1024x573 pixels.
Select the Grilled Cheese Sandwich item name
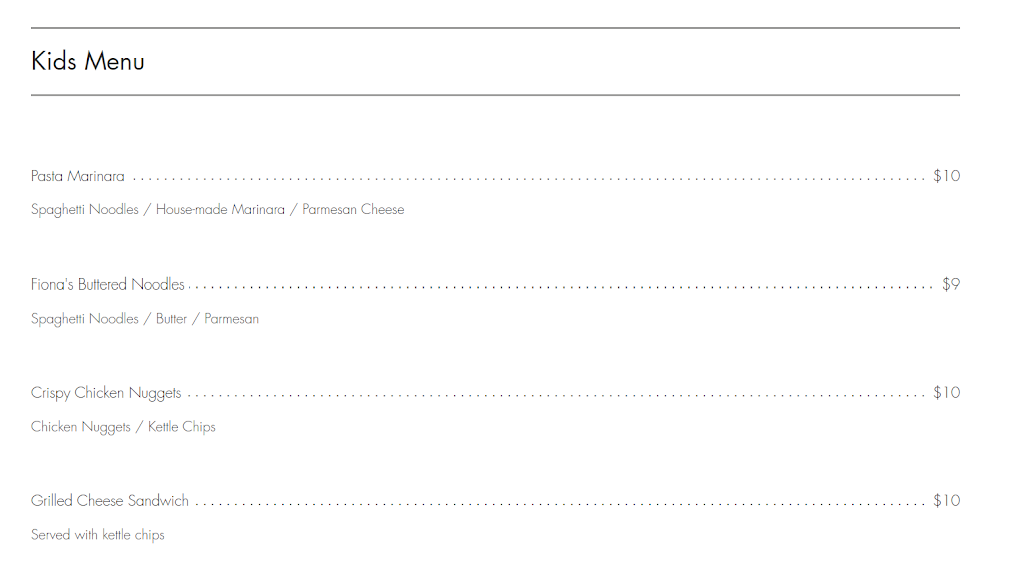click(x=110, y=501)
